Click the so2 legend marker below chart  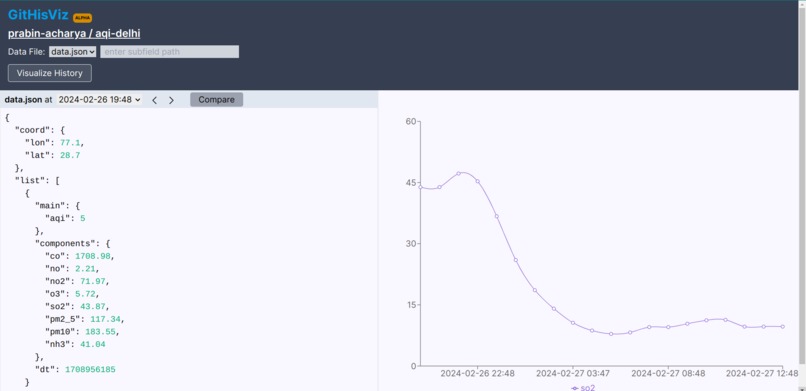[x=575, y=388]
